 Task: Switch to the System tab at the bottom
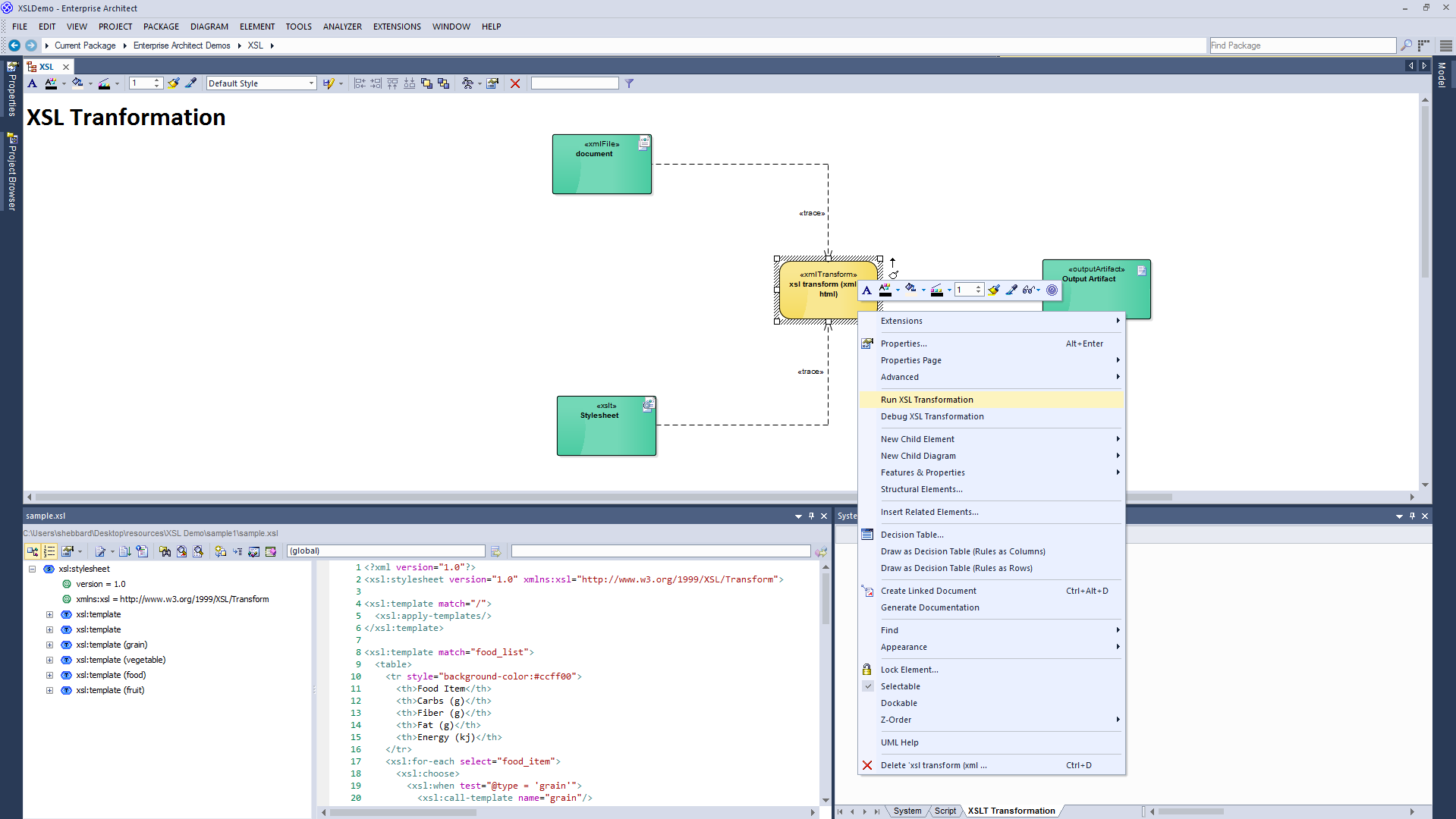[907, 811]
